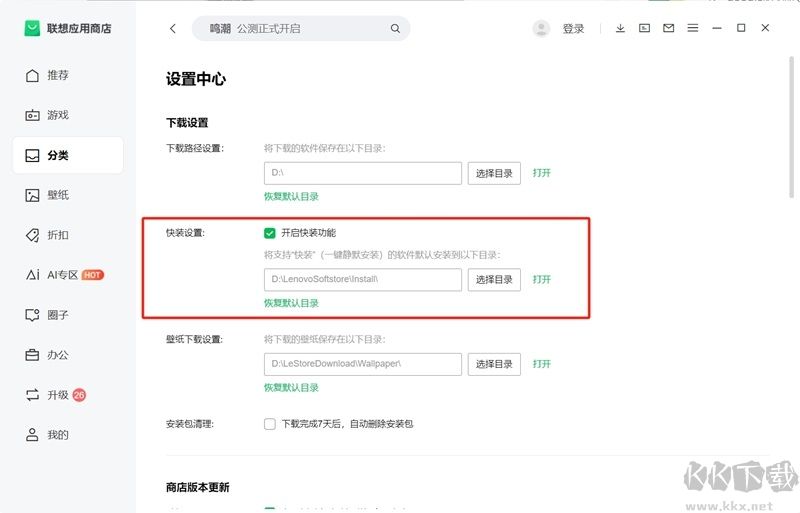Click 选择目录 for quick install path

click(x=494, y=280)
